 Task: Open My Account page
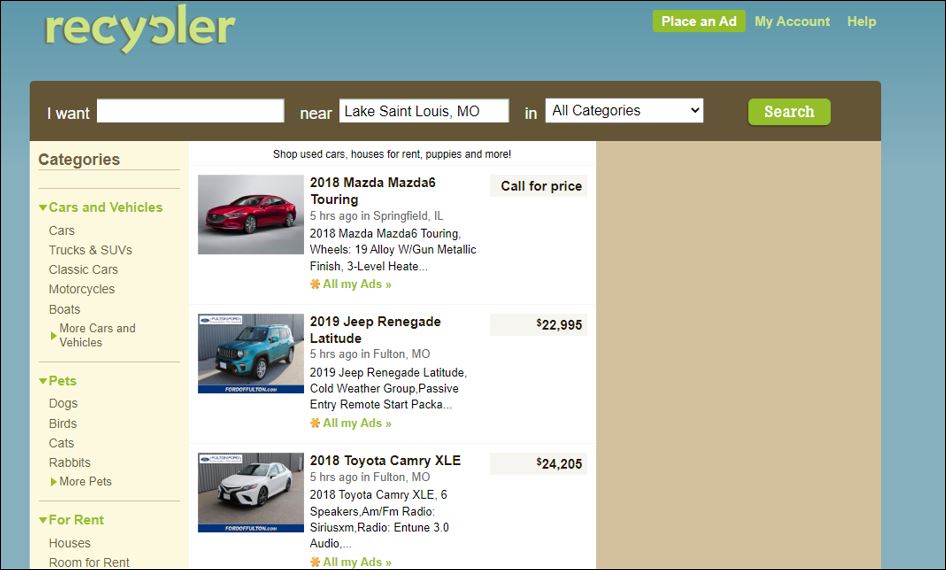pyautogui.click(x=792, y=22)
